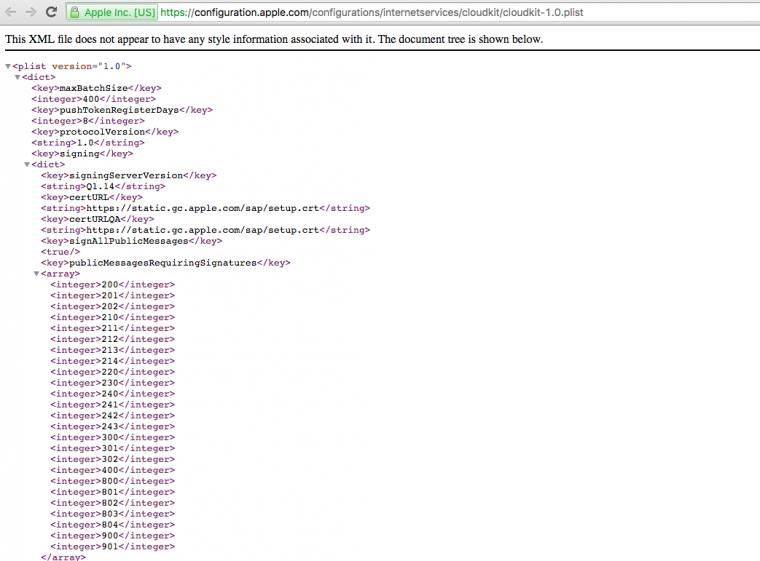Click the browser forward arrow
The image size is (760, 561).
31,12
